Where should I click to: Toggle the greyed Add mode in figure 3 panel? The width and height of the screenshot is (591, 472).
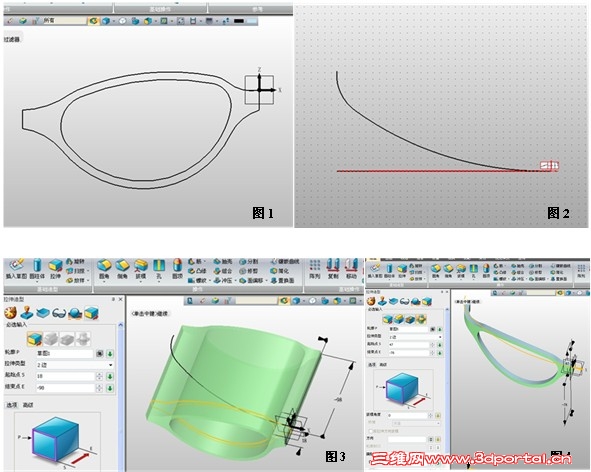[51, 339]
